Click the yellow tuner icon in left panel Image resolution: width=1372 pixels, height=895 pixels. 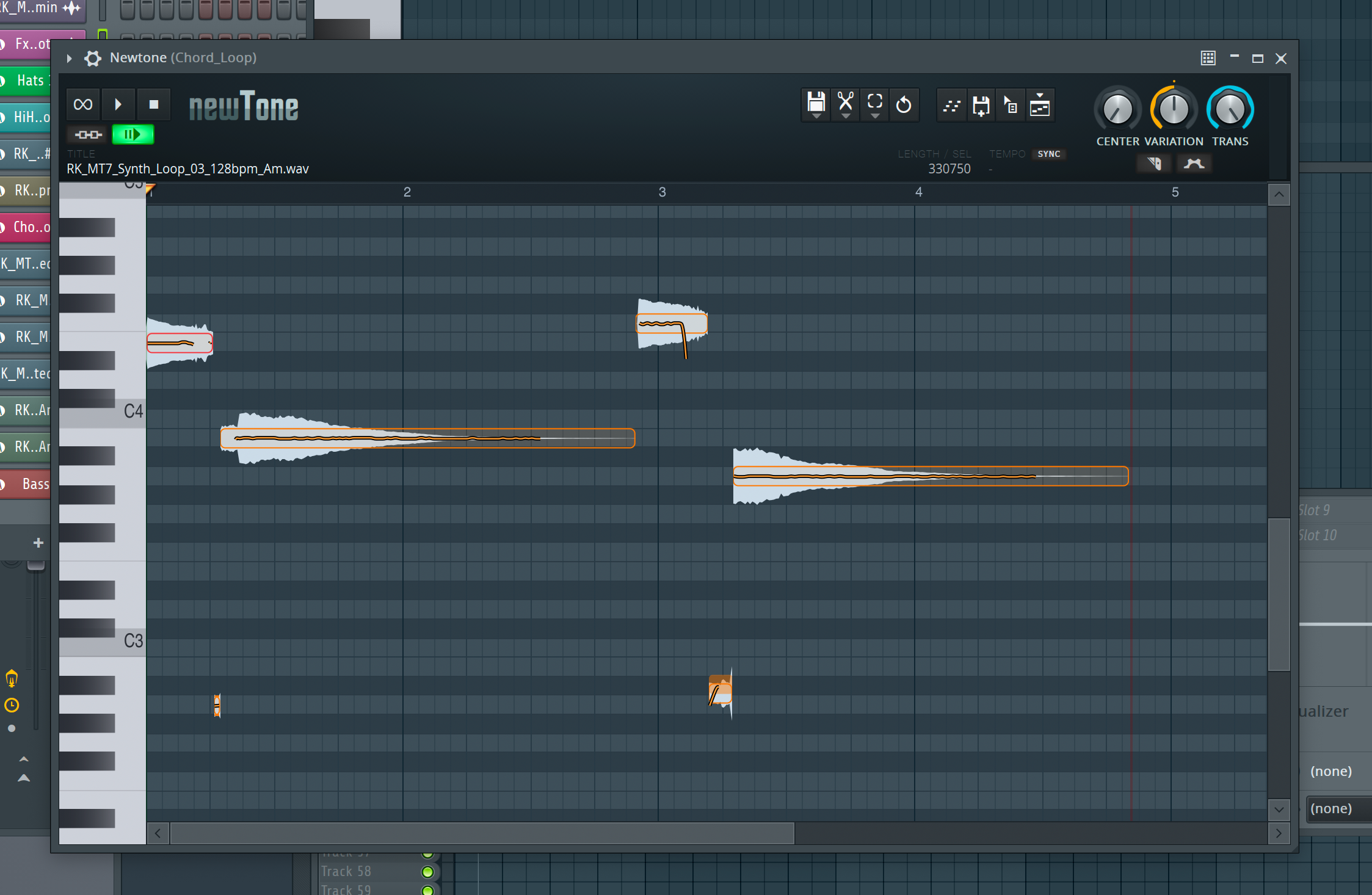pos(12,679)
